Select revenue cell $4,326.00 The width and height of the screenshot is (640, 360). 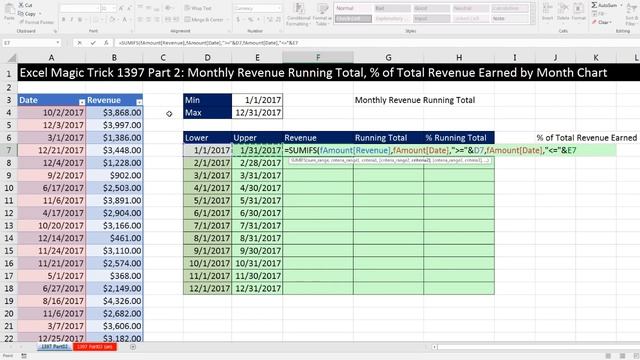pos(114,301)
